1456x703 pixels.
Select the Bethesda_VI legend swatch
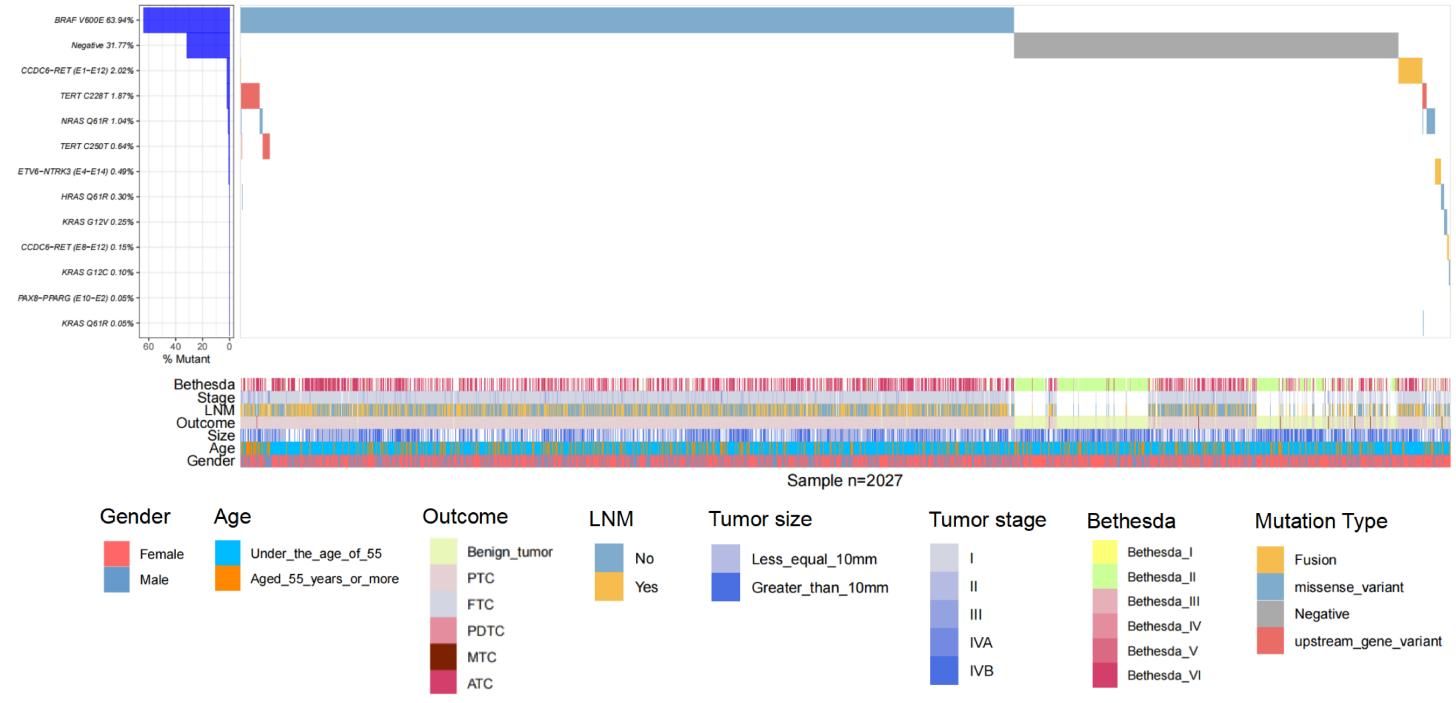1104,675
